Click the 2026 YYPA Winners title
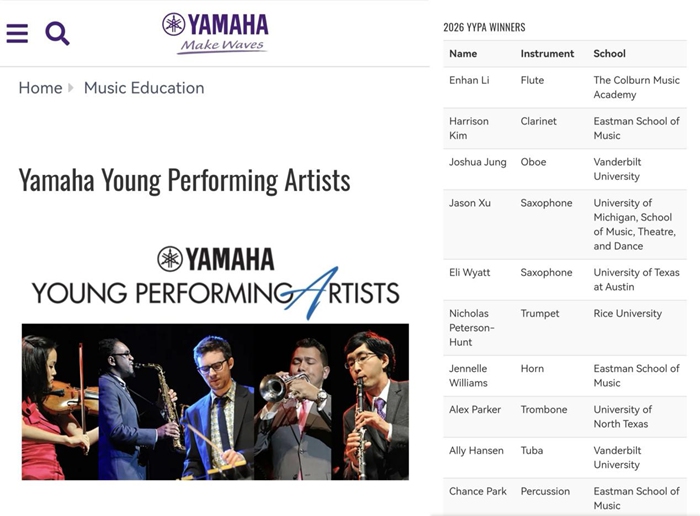Viewport: 700px width, 516px height. point(484,27)
